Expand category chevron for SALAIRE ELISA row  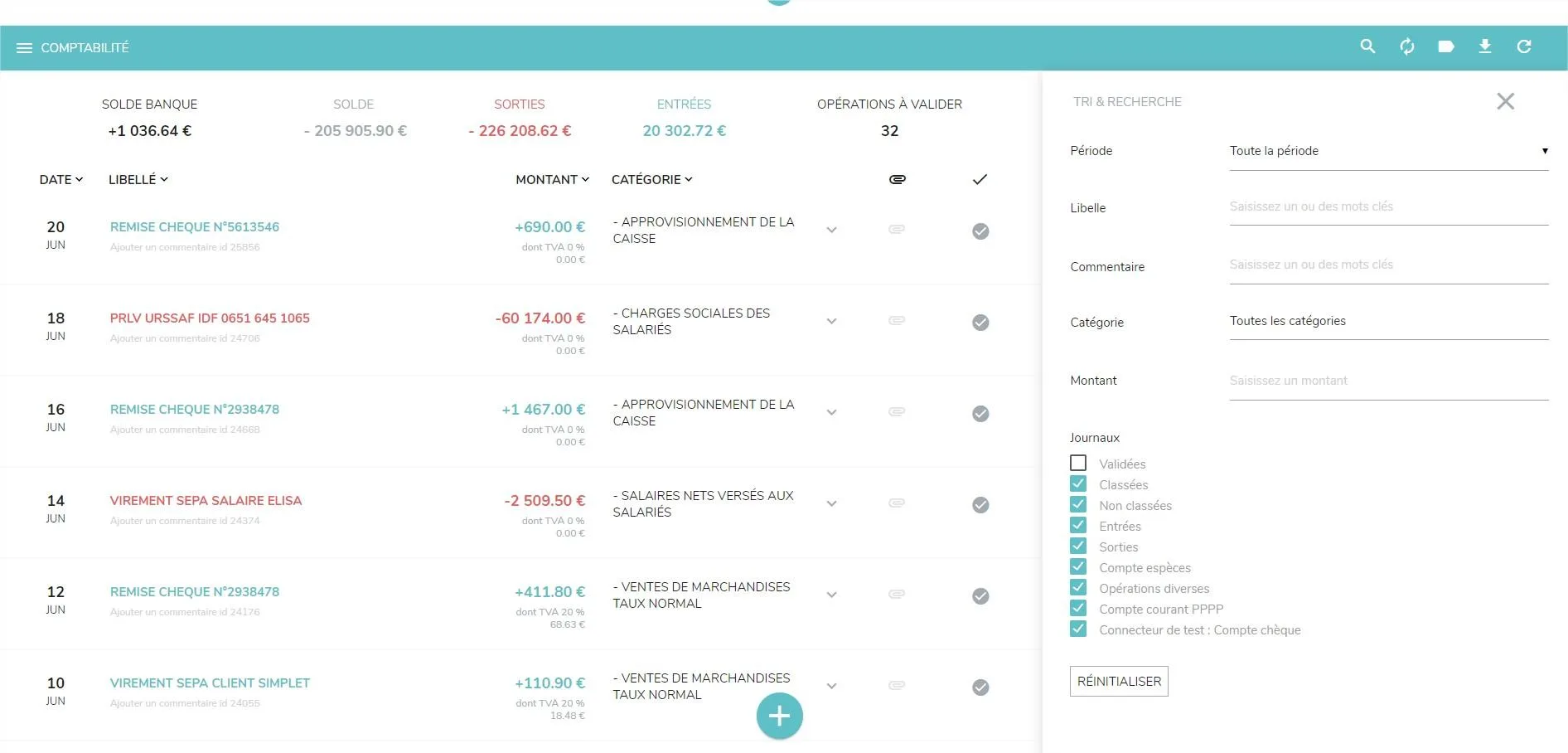(x=831, y=503)
